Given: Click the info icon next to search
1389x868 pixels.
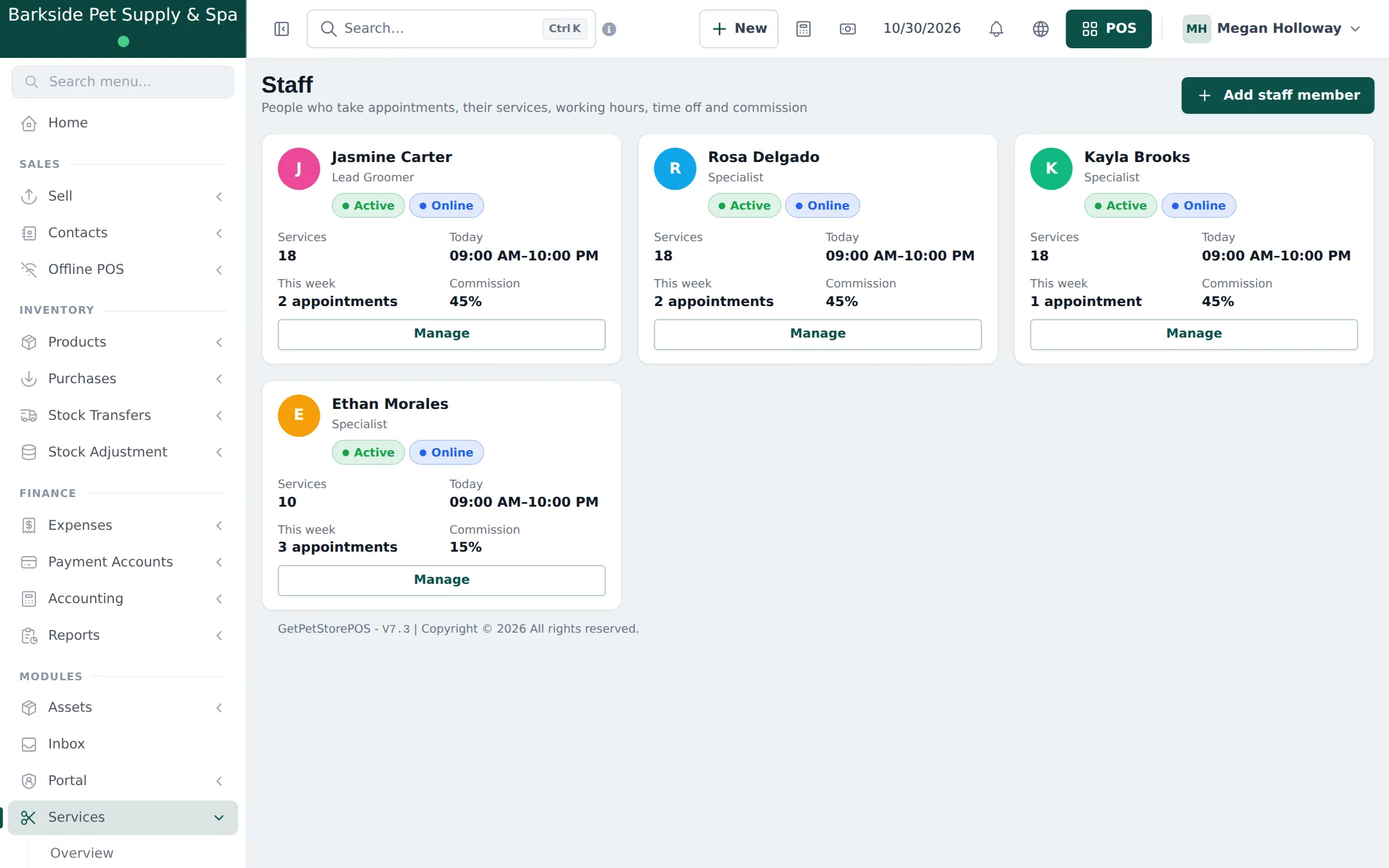Looking at the screenshot, I should point(609,29).
